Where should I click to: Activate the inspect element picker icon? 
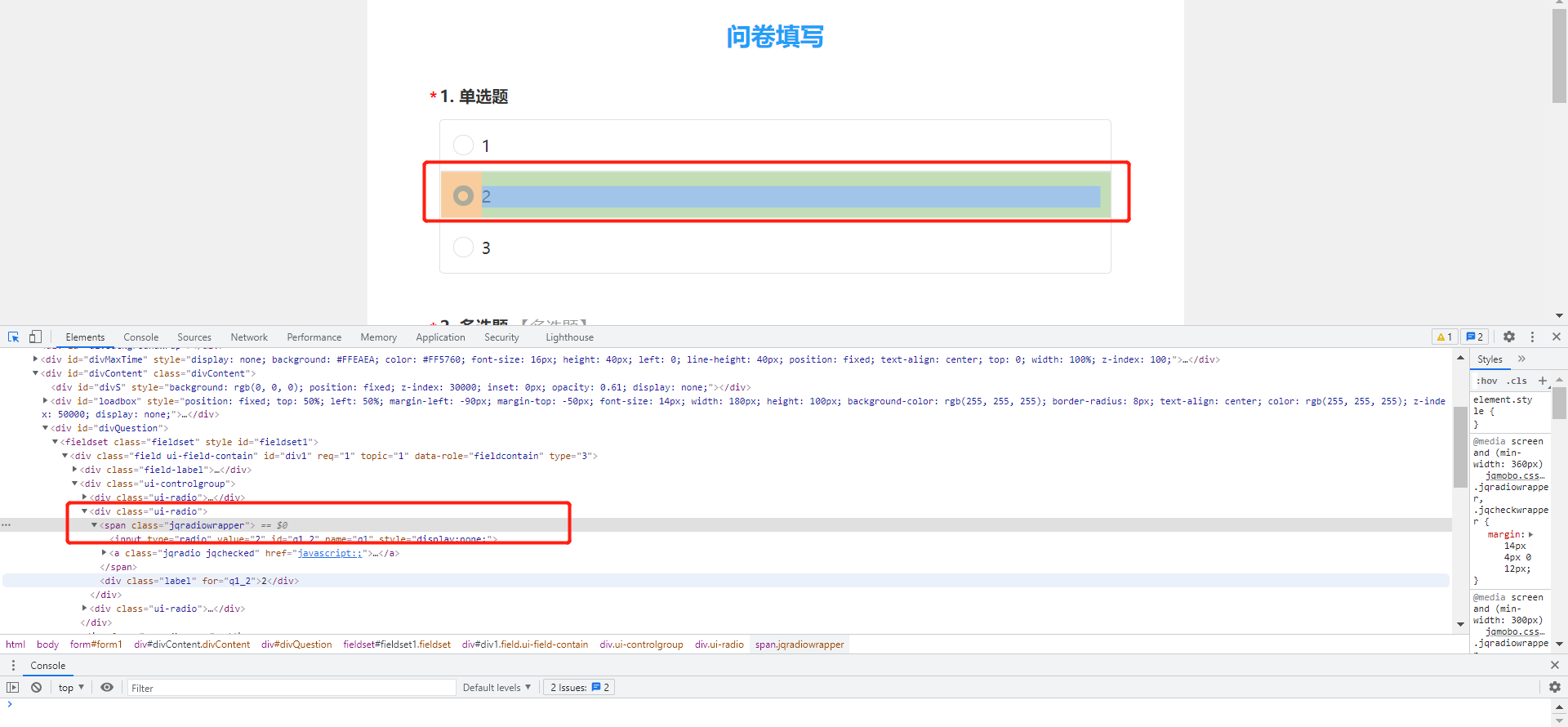point(13,337)
